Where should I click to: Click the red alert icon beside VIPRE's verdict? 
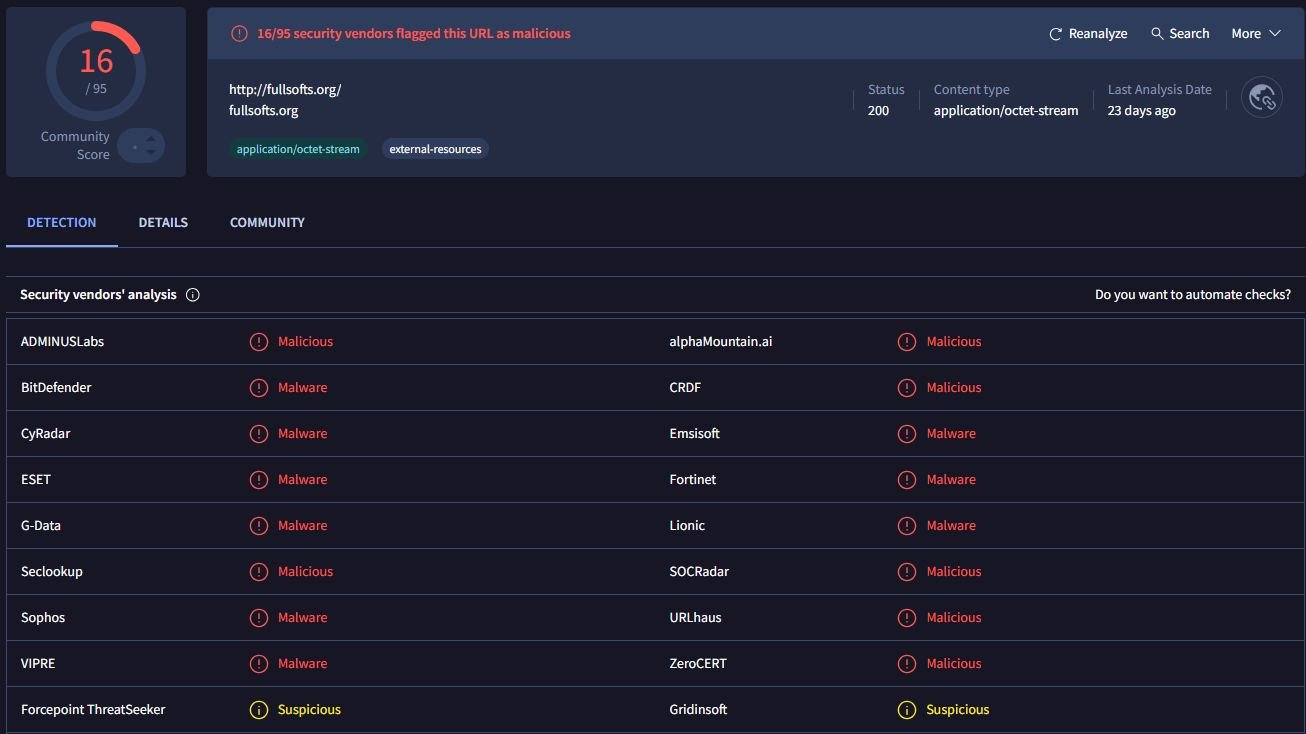(x=259, y=664)
